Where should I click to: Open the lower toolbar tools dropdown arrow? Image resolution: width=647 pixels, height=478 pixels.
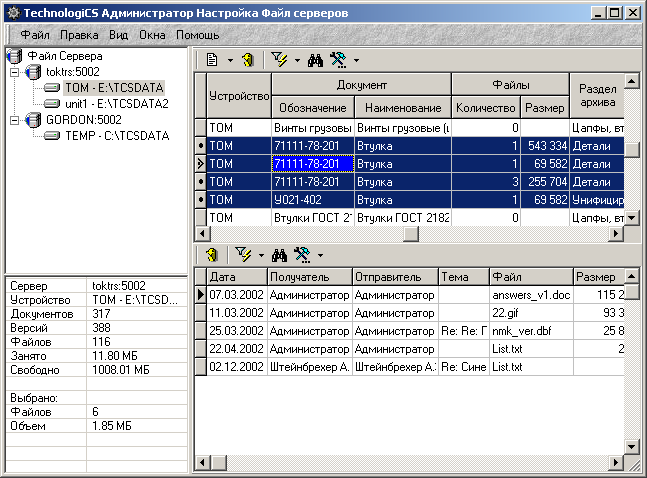321,257
